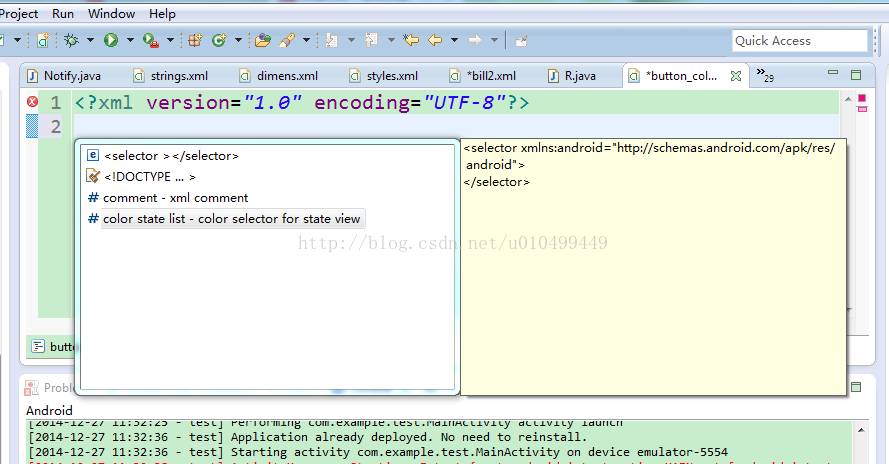Open the Search dropdown arrow
889x464 pixels.
click(x=306, y=40)
